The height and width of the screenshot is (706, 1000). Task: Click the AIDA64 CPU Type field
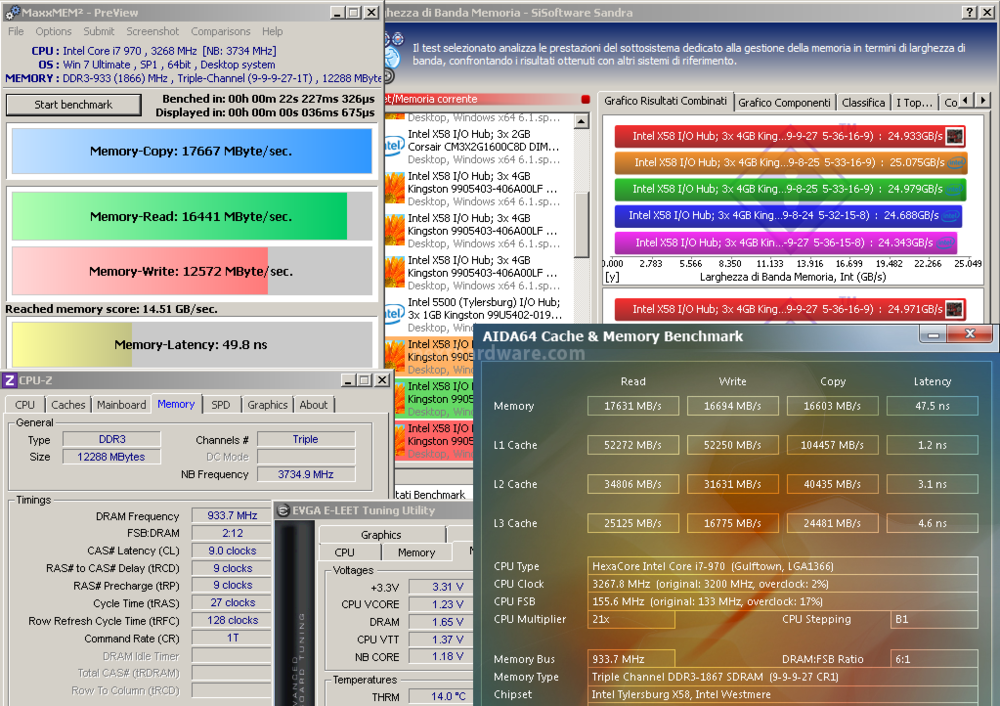(x=783, y=566)
